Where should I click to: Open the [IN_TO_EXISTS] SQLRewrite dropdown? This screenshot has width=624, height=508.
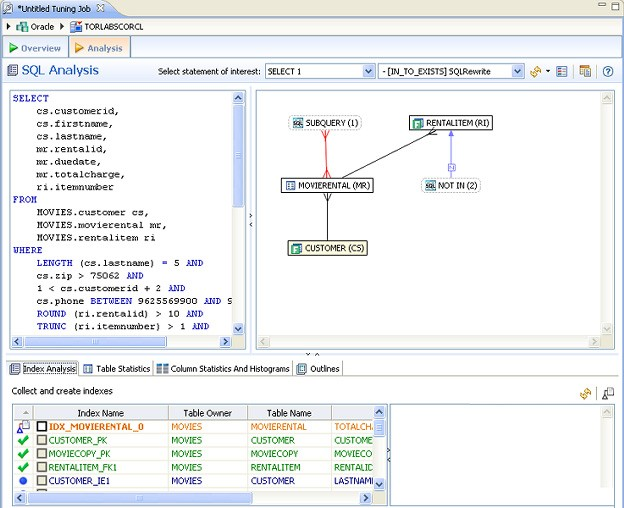pyautogui.click(x=517, y=72)
